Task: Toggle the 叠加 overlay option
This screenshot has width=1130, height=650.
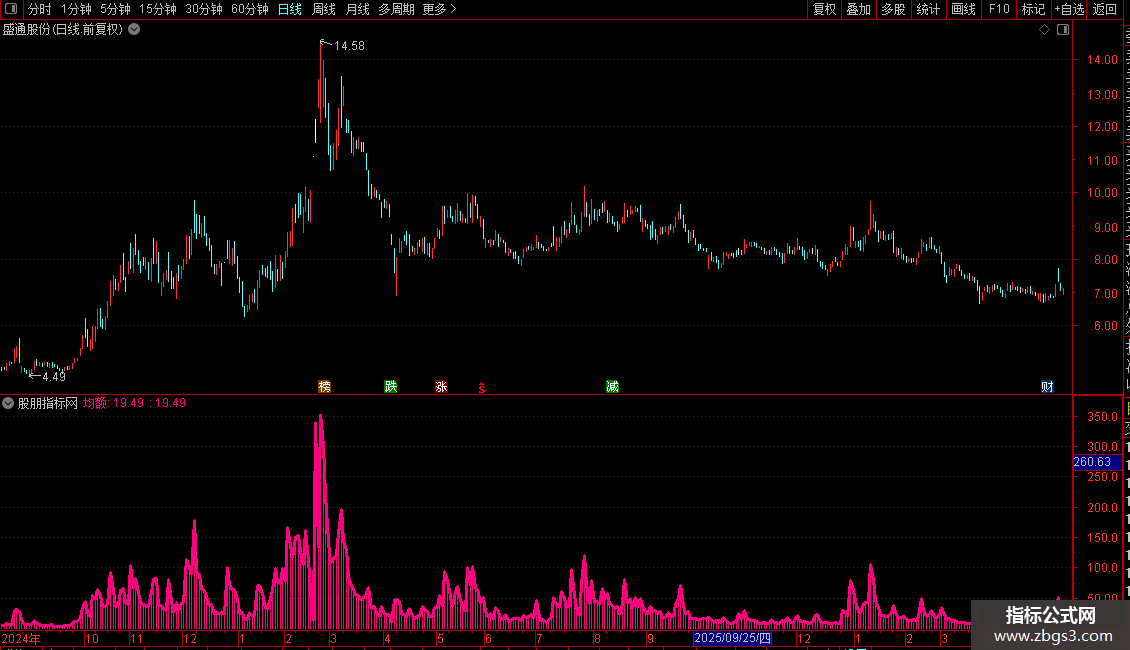Action: coord(858,9)
